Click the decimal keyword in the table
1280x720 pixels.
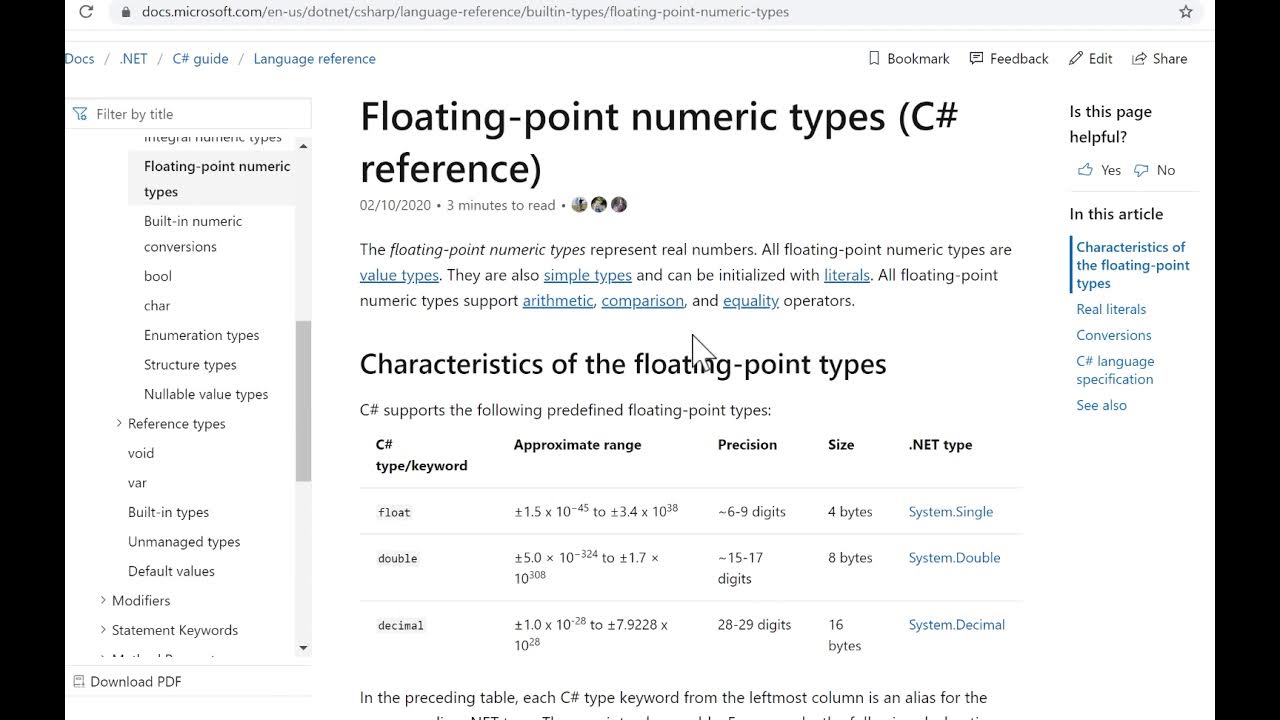[401, 625]
